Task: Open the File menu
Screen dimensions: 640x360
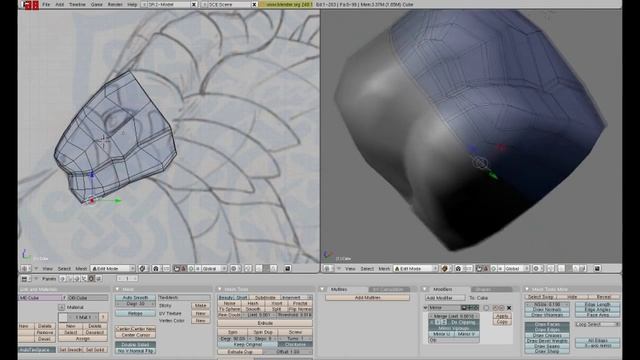Action: [x=46, y=4]
